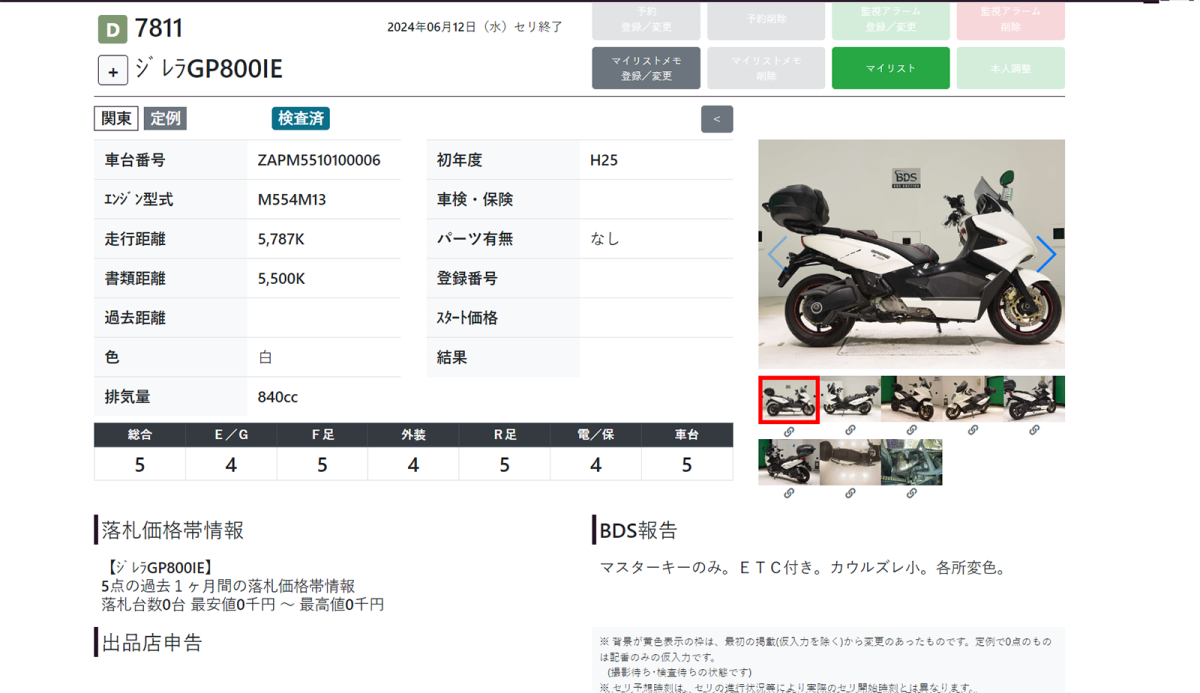This screenshot has height=693, width=1200.
Task: Click the plus button beside ジレラGP800IE
Action: click(113, 71)
